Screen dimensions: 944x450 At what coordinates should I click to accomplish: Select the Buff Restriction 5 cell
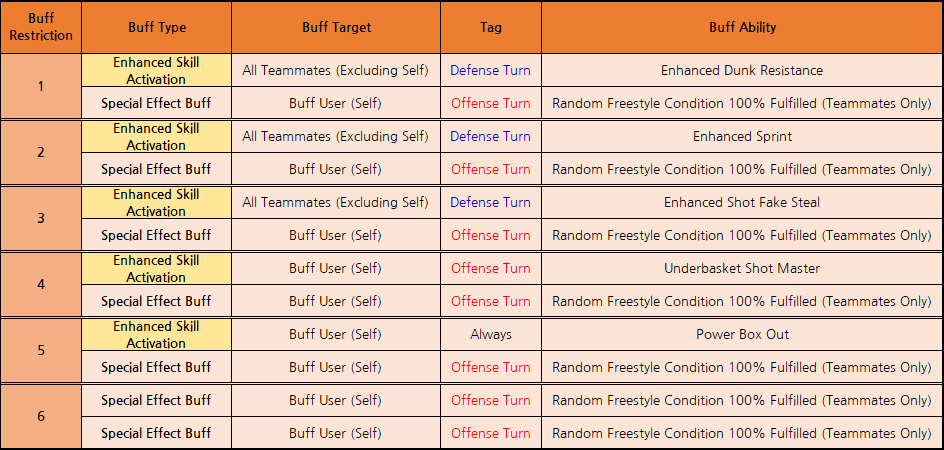tap(41, 351)
